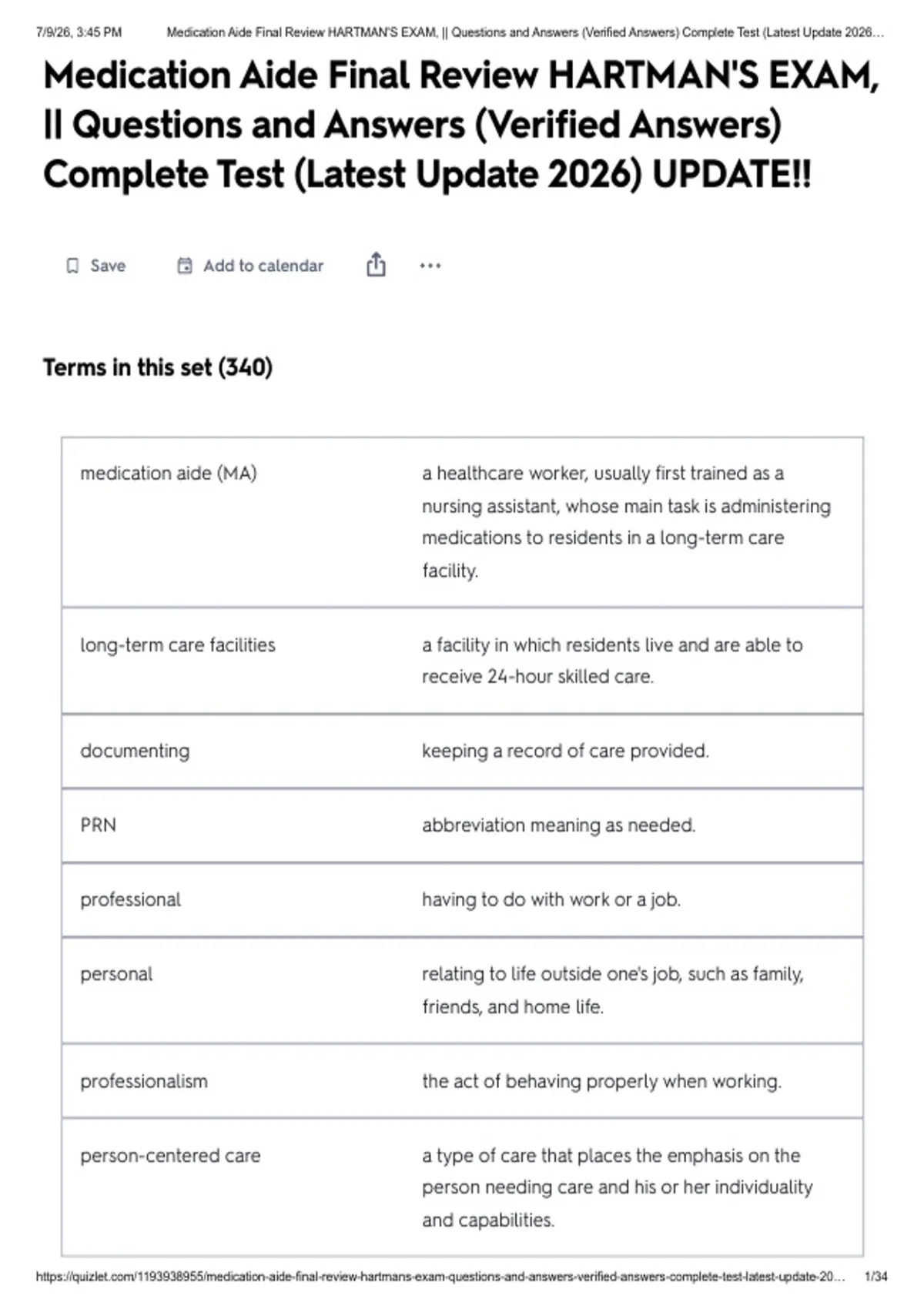Click the Save bookmark icon
Screen dimensions: 924x1309
click(x=72, y=266)
